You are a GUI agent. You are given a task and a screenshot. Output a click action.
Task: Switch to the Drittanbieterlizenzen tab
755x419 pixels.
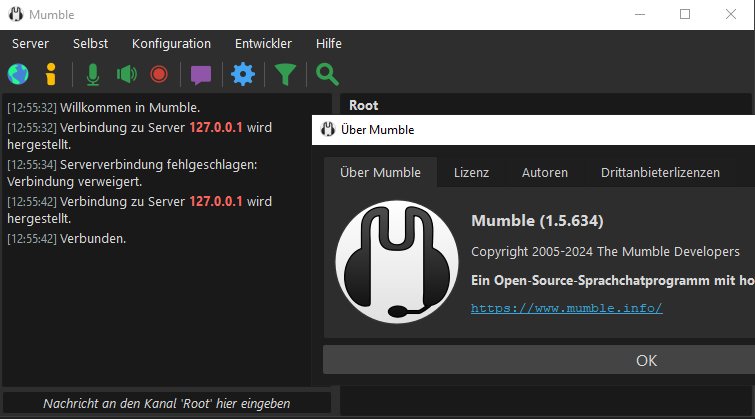click(x=660, y=172)
